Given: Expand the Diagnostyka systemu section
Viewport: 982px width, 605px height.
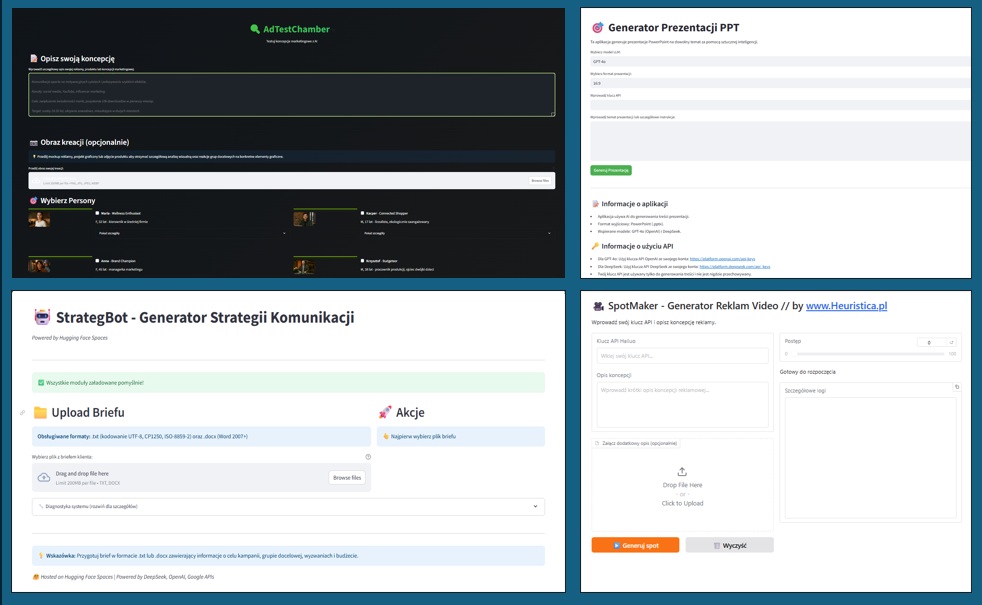Looking at the screenshot, I should pos(288,506).
